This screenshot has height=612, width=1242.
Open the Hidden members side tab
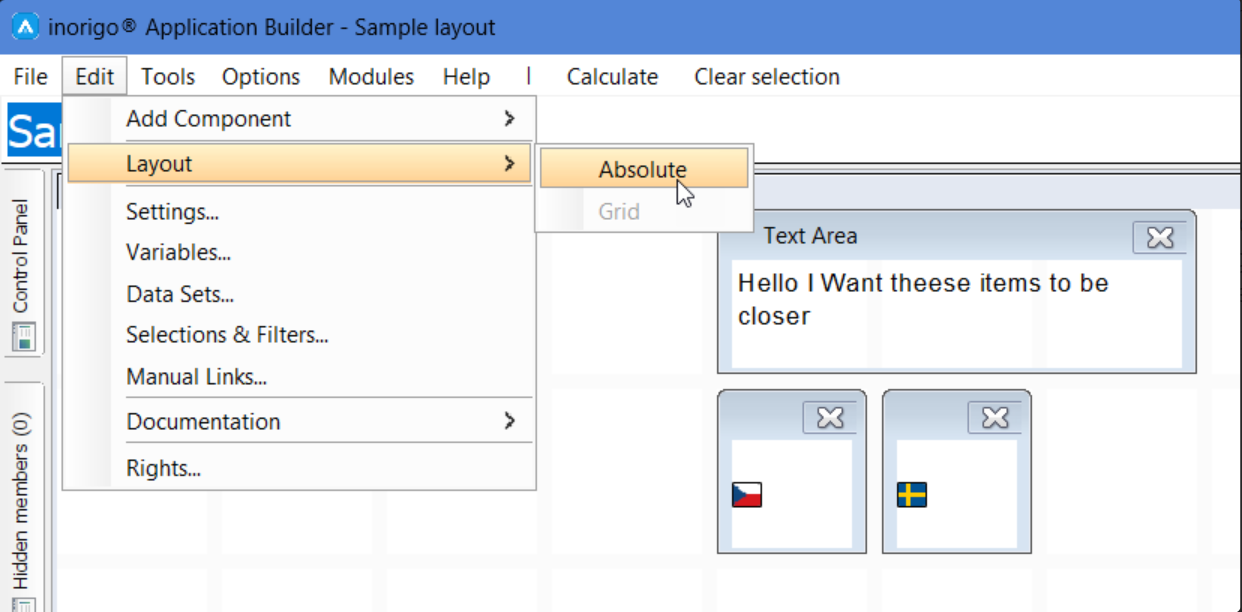click(x=22, y=500)
